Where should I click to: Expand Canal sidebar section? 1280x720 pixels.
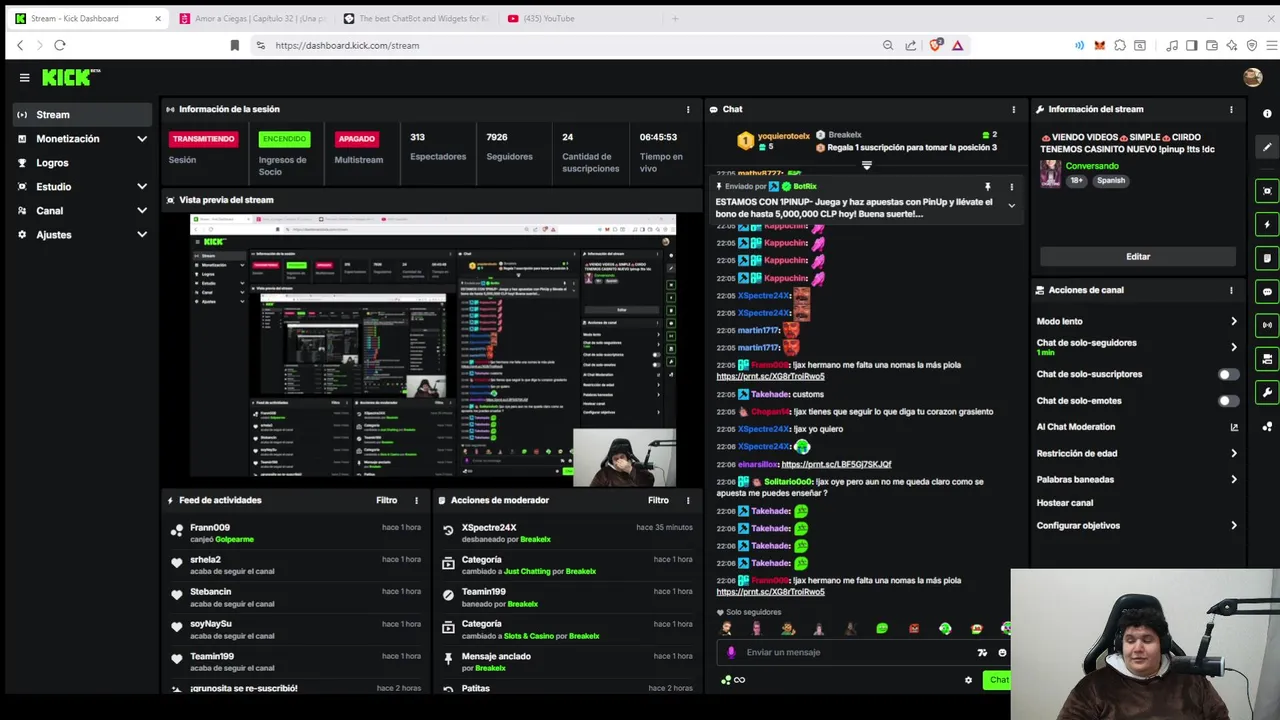coord(142,211)
